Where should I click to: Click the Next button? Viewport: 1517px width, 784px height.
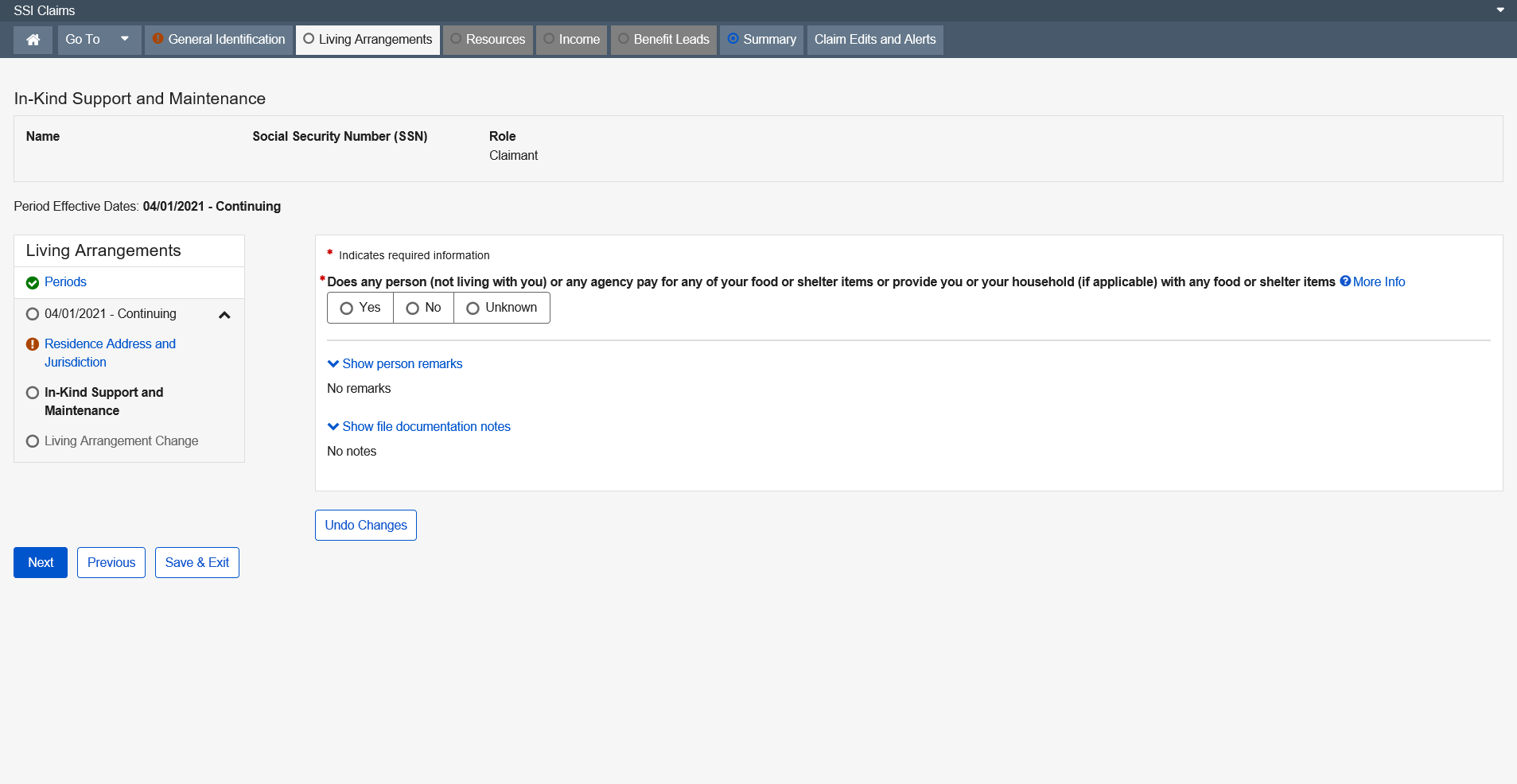coord(41,563)
